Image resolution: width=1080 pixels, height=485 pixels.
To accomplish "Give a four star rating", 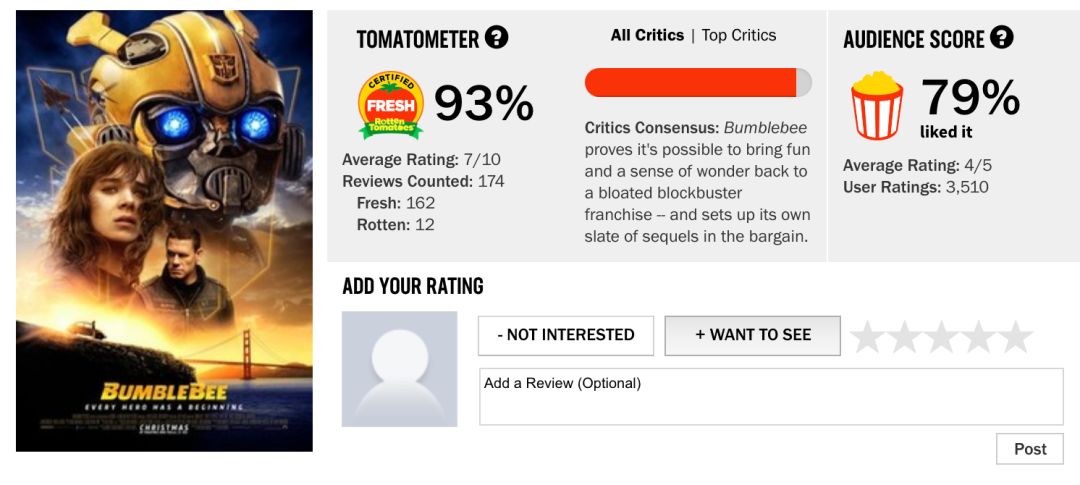I will [x=978, y=337].
